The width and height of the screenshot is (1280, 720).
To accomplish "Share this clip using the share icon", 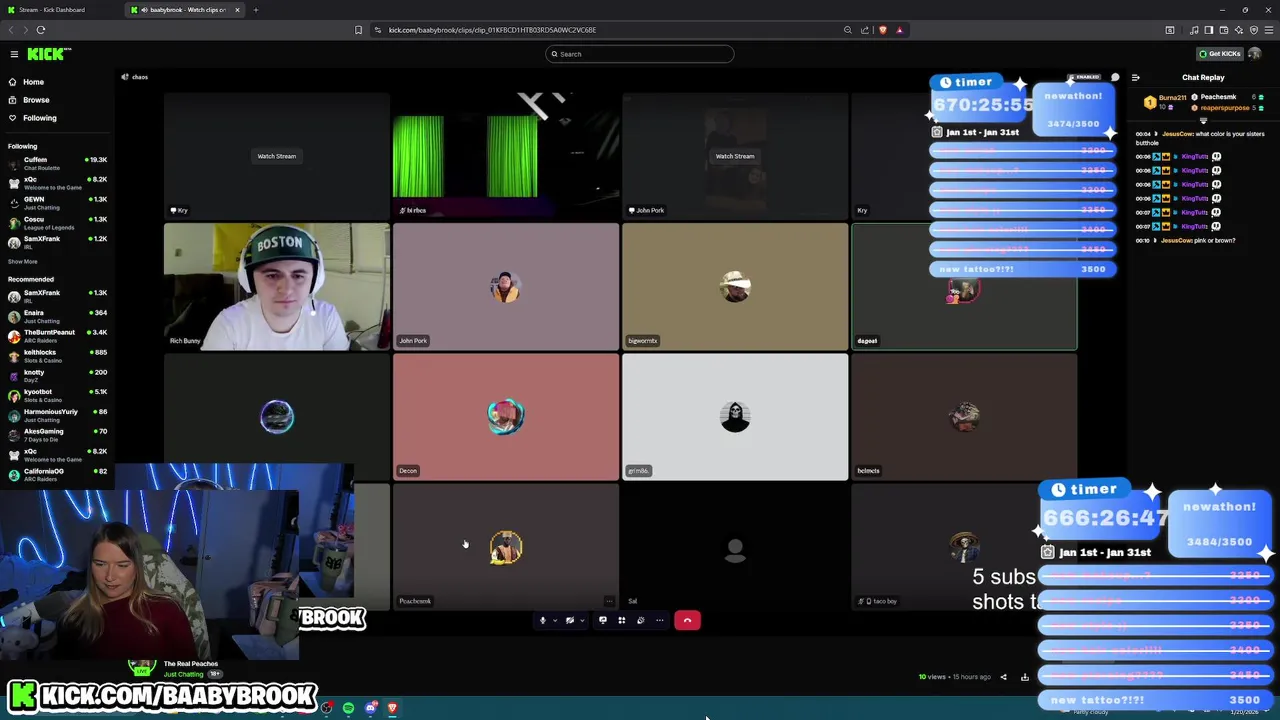I will tap(1004, 677).
